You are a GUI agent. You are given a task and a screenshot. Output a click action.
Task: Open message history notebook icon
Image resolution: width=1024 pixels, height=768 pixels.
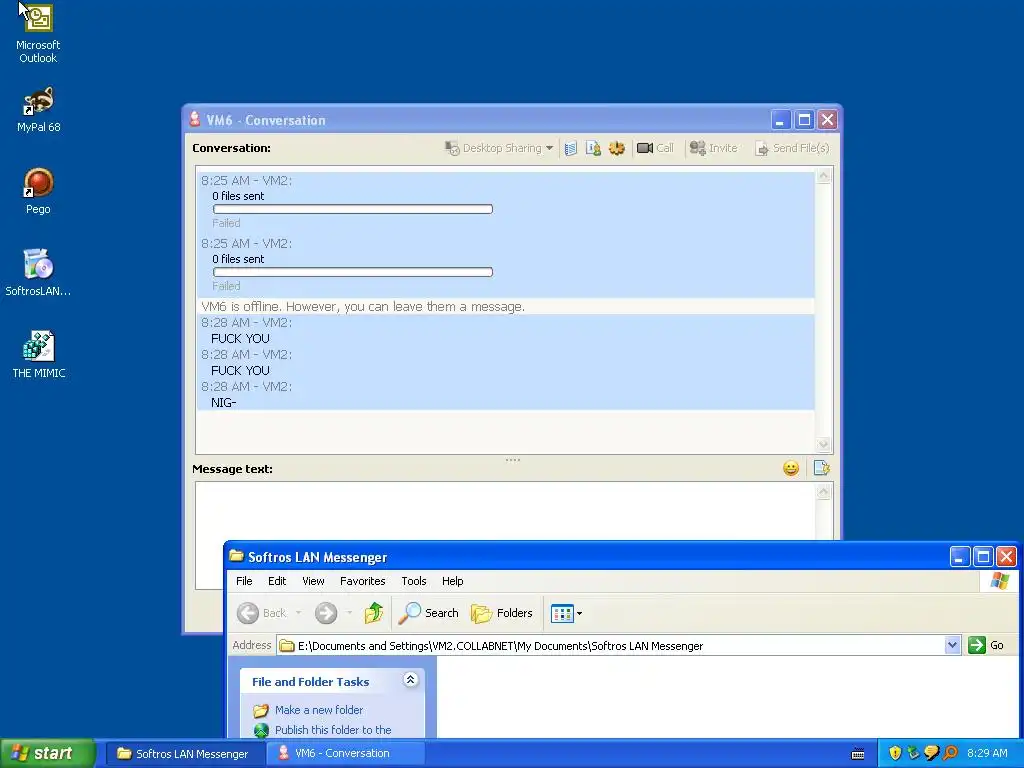pos(571,148)
